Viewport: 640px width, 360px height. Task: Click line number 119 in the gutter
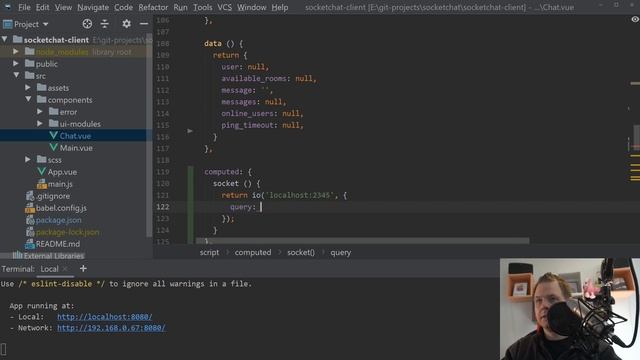163,172
